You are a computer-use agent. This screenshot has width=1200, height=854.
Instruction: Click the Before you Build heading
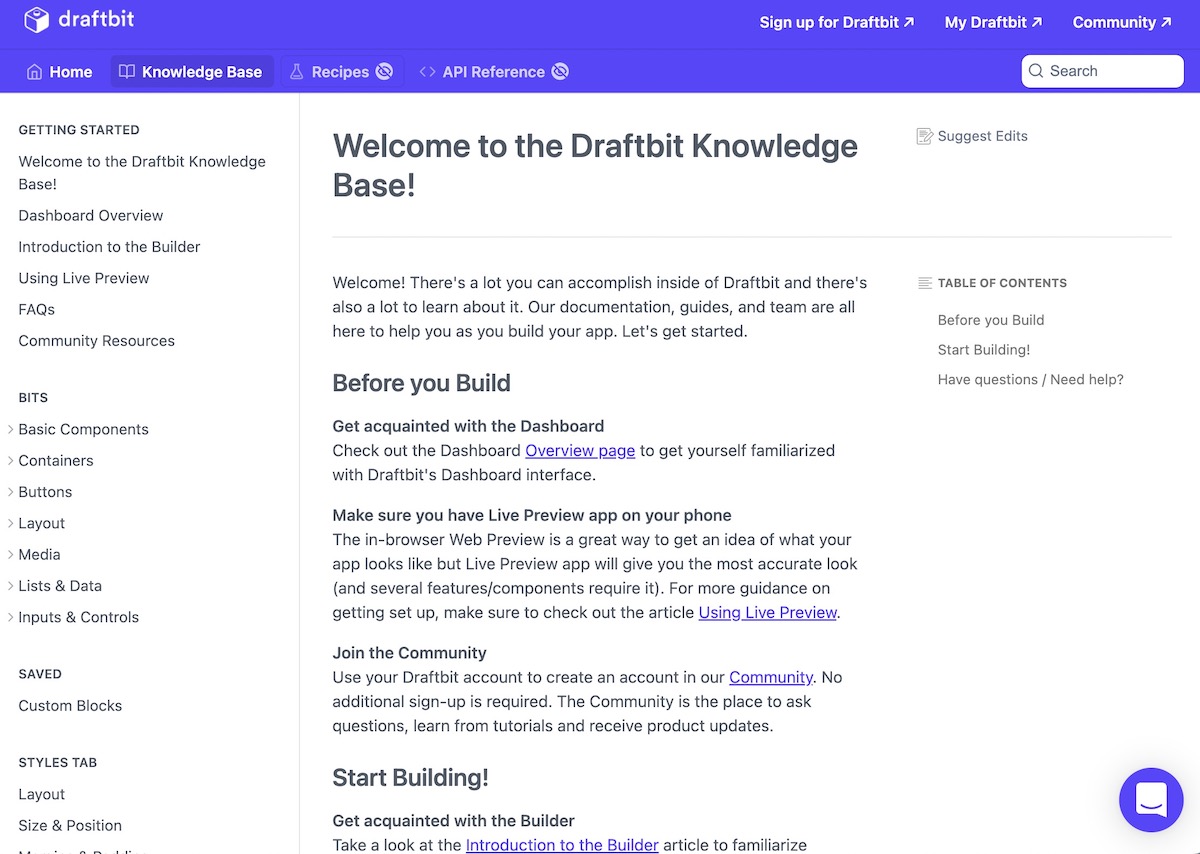(x=422, y=383)
